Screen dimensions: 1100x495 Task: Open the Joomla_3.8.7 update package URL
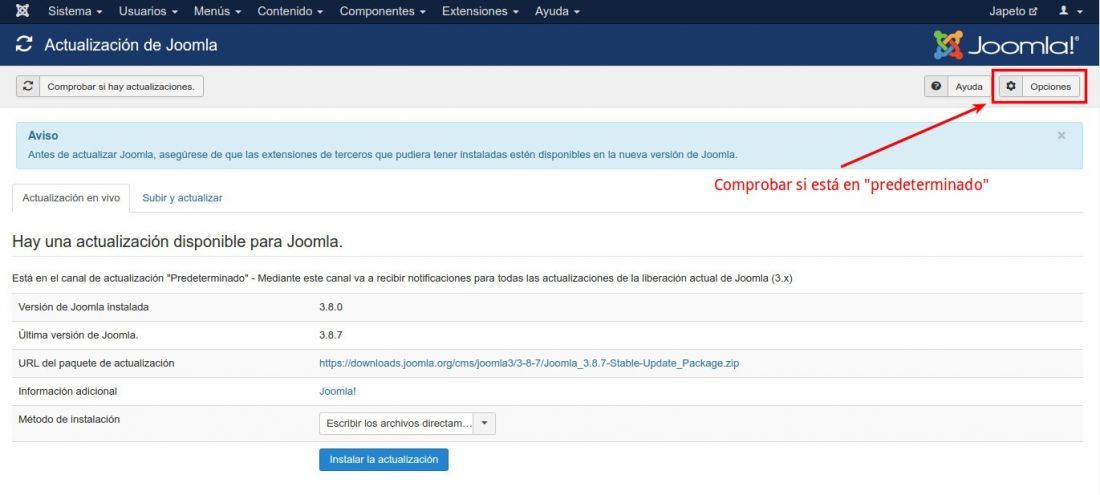point(529,363)
